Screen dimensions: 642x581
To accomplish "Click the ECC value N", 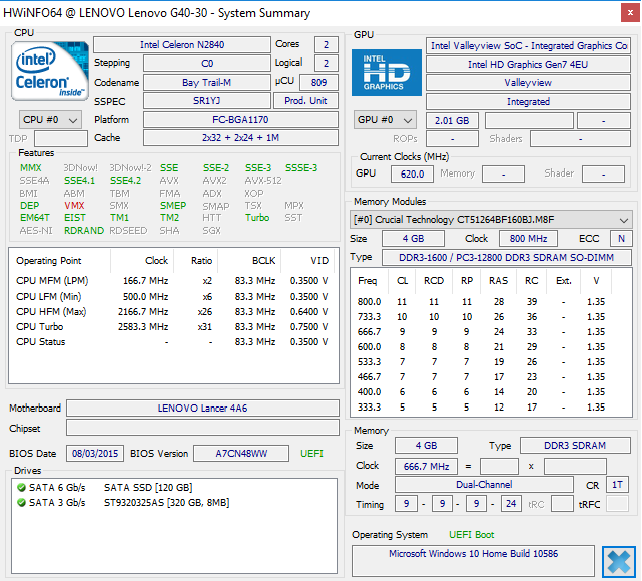I will click(x=621, y=238).
